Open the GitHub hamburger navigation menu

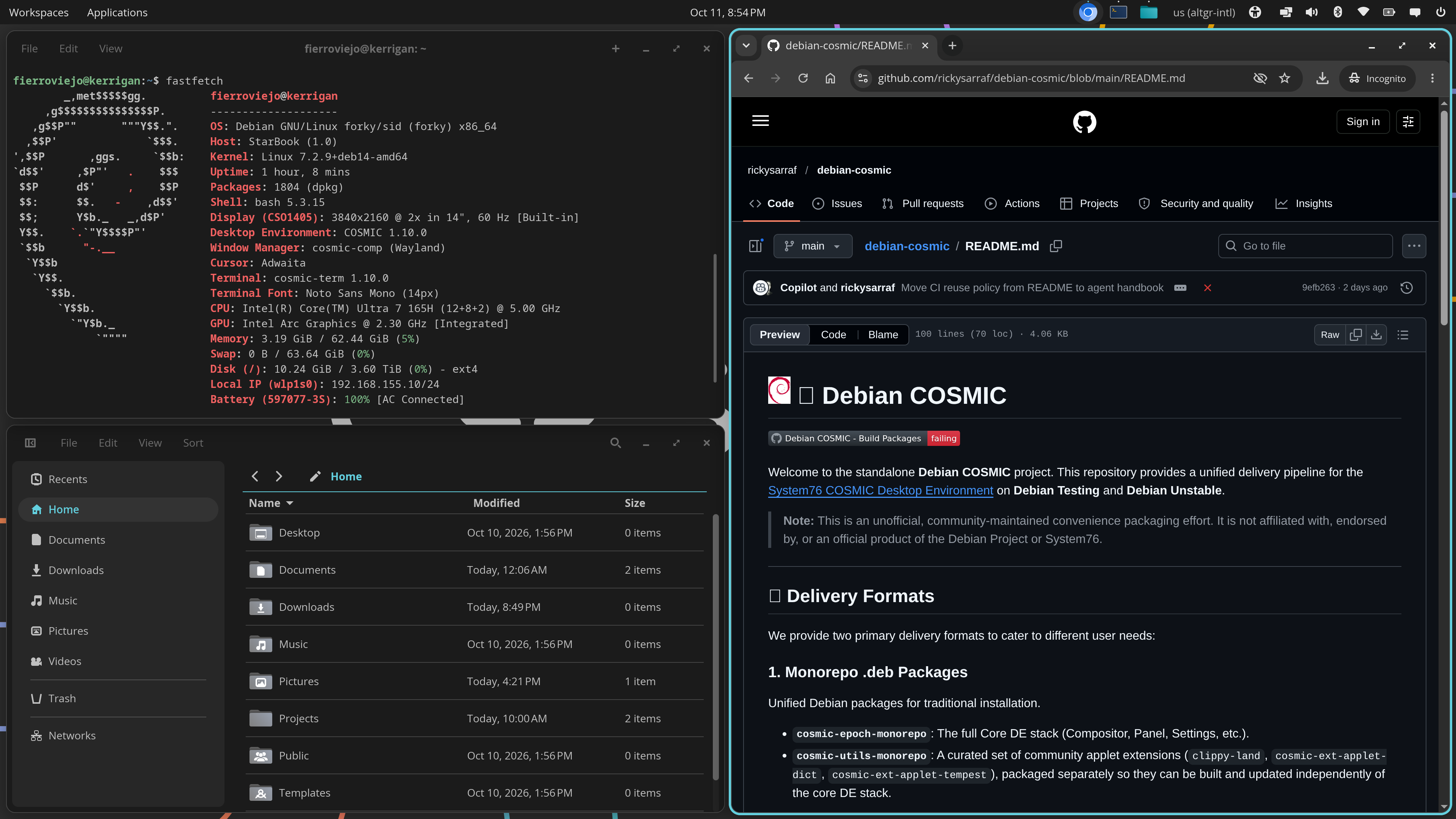pyautogui.click(x=760, y=121)
